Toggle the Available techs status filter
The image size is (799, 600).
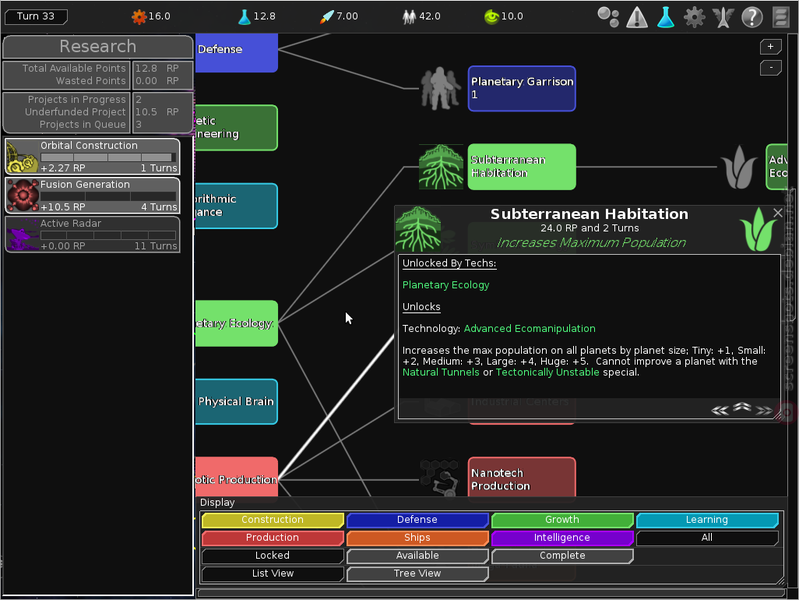[x=417, y=556]
